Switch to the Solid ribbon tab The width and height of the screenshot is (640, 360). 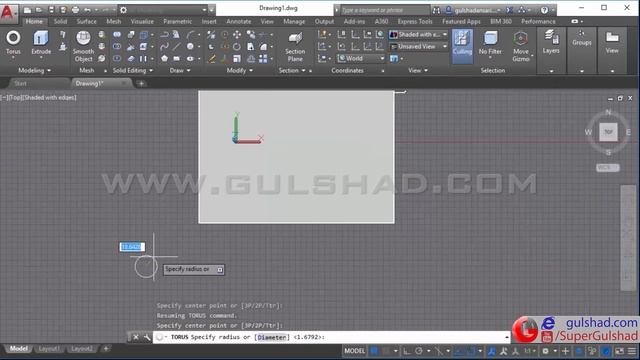pos(60,21)
